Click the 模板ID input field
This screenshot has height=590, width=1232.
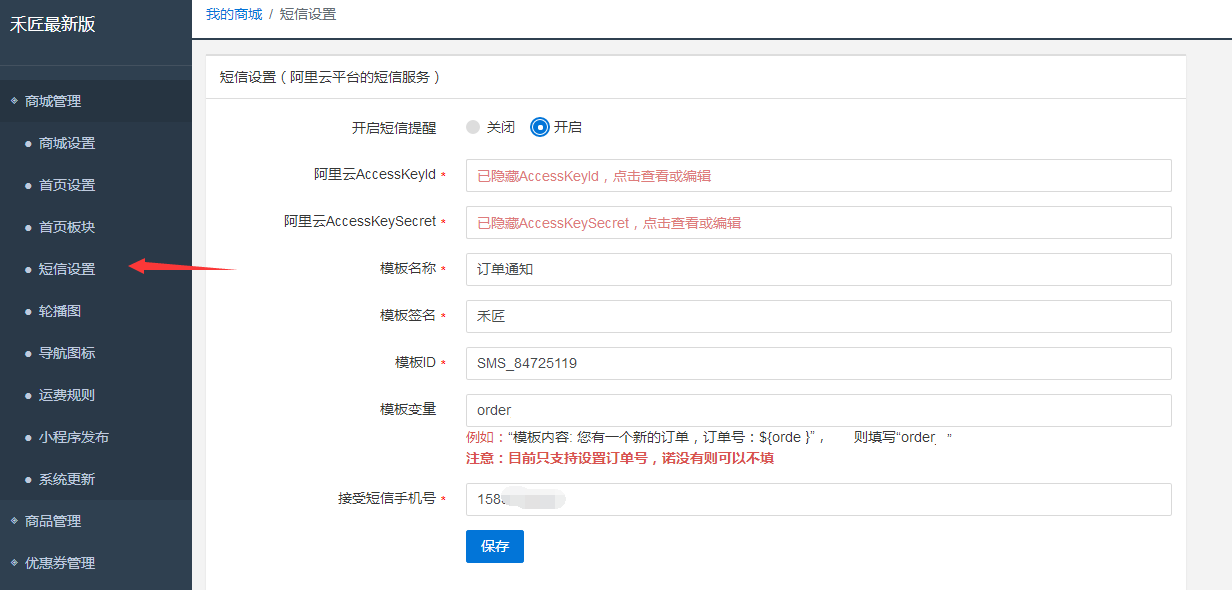818,364
